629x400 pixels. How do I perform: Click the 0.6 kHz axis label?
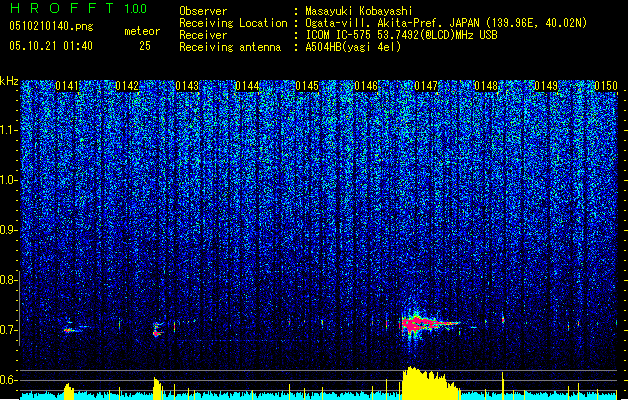(8, 380)
